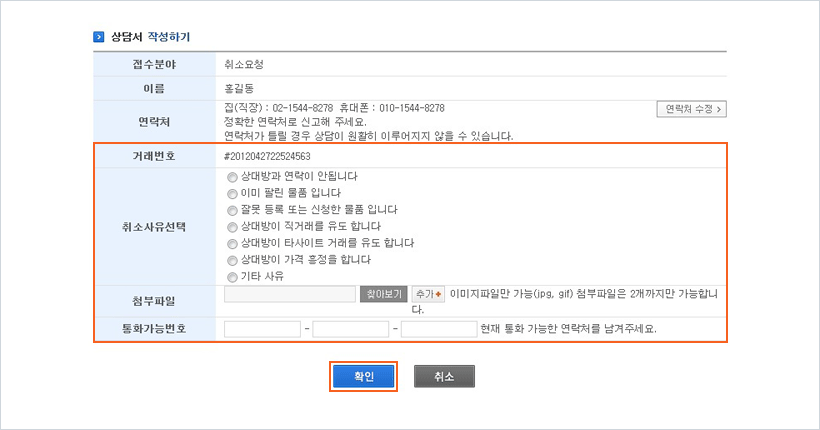Click the attachment file path field

(x=289, y=294)
